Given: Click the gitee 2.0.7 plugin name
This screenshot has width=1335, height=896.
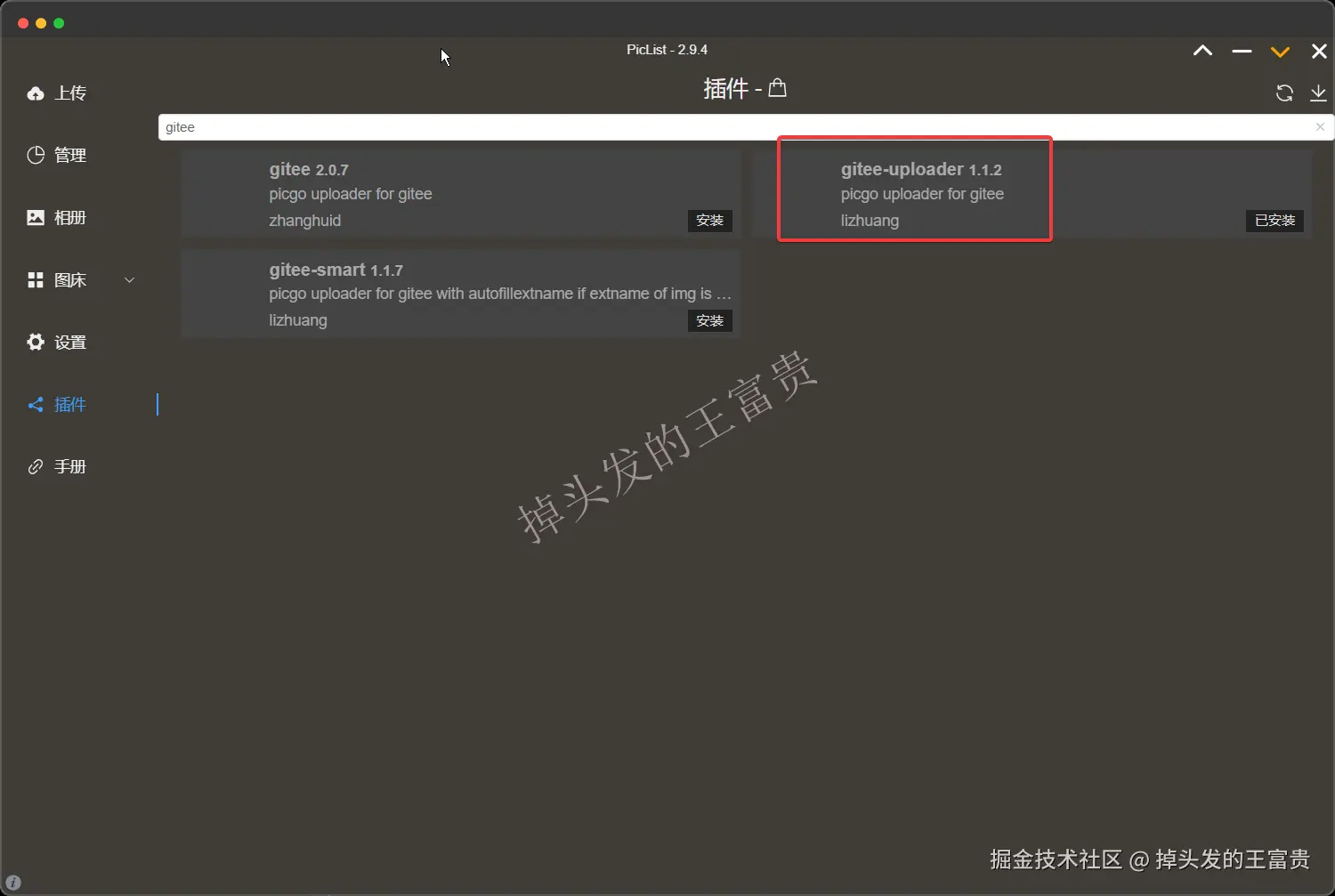Looking at the screenshot, I should coord(309,169).
